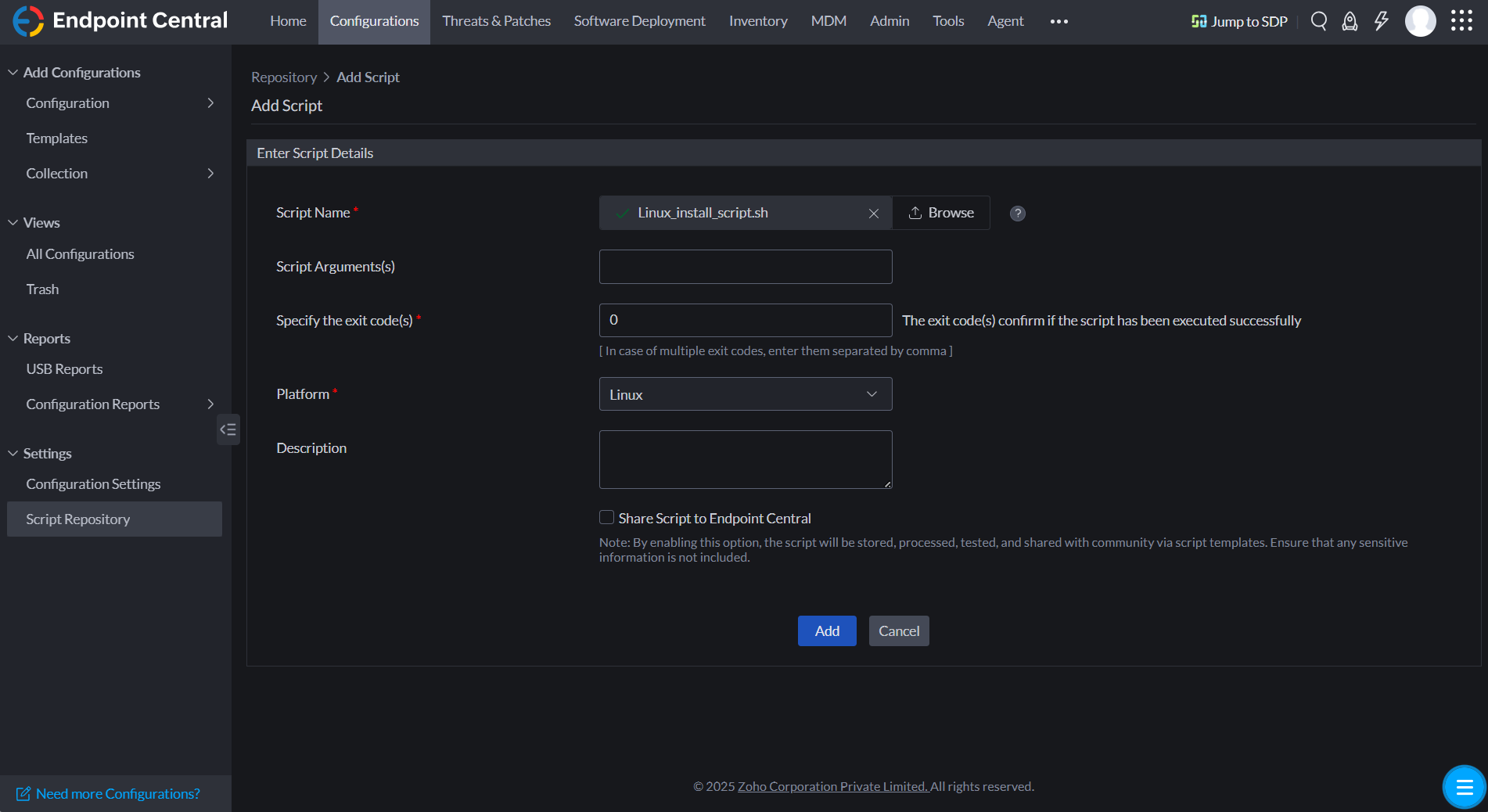The height and width of the screenshot is (812, 1488).
Task: Collapse the left sidebar panel
Action: click(228, 429)
